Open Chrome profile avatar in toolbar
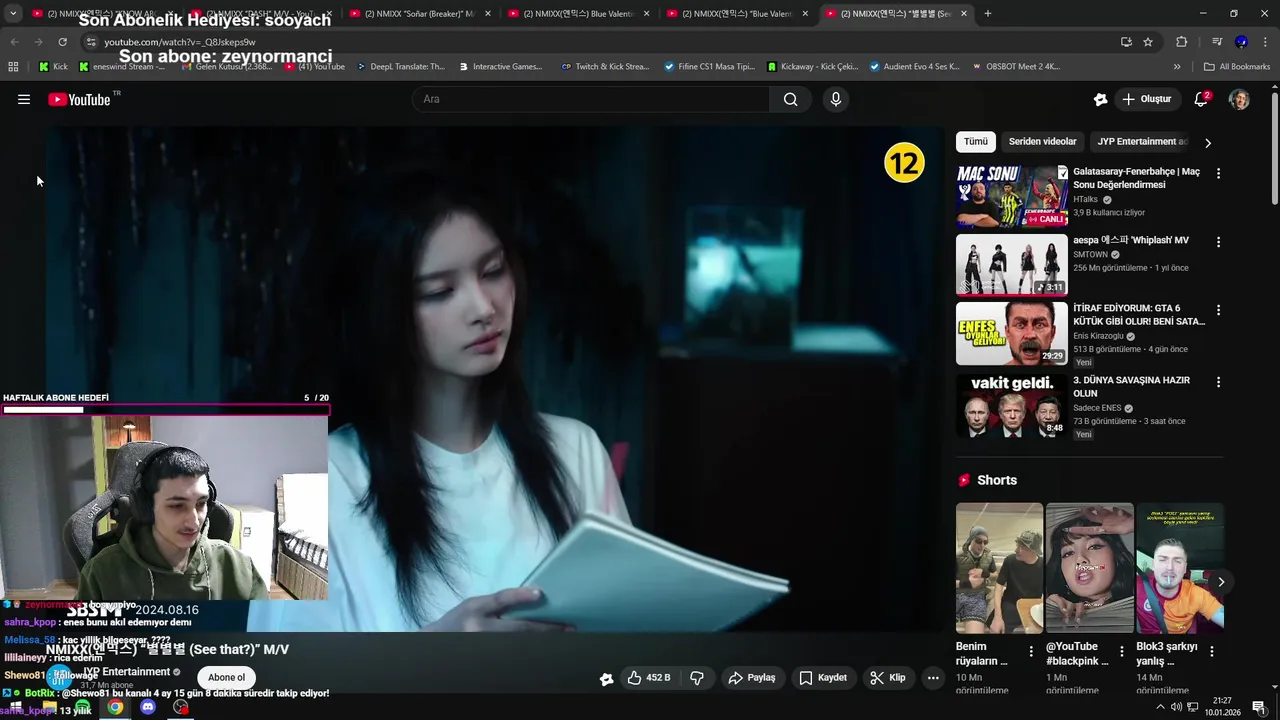 1241,42
